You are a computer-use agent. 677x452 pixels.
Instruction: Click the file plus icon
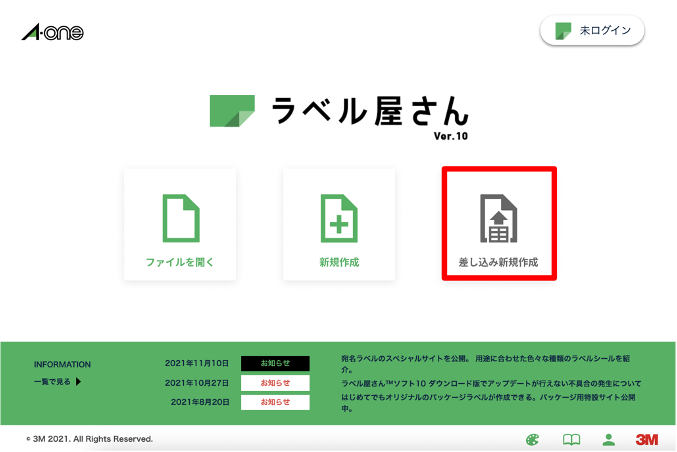pyautogui.click(x=339, y=218)
